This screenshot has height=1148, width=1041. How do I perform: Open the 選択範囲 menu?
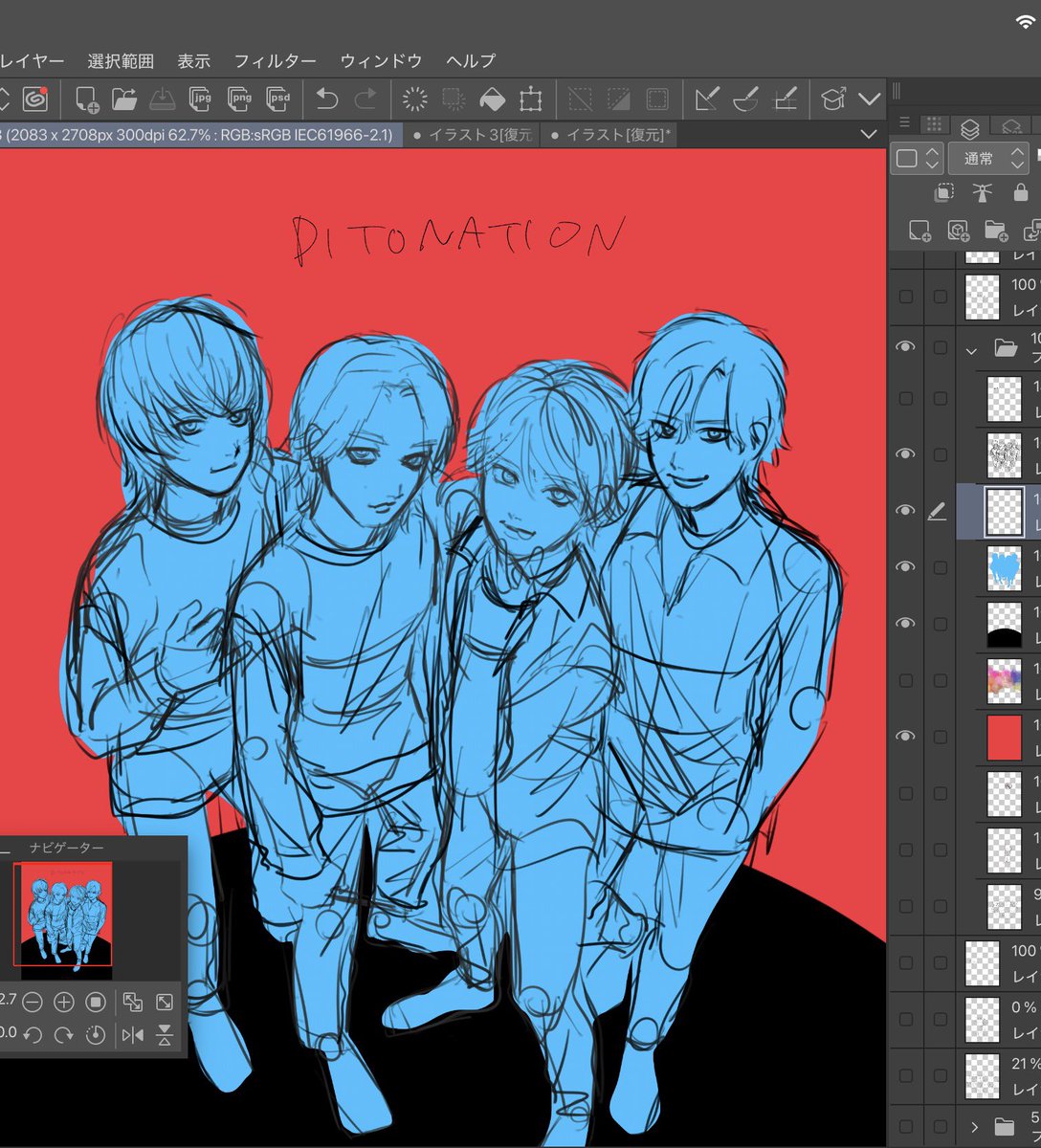tap(121, 60)
